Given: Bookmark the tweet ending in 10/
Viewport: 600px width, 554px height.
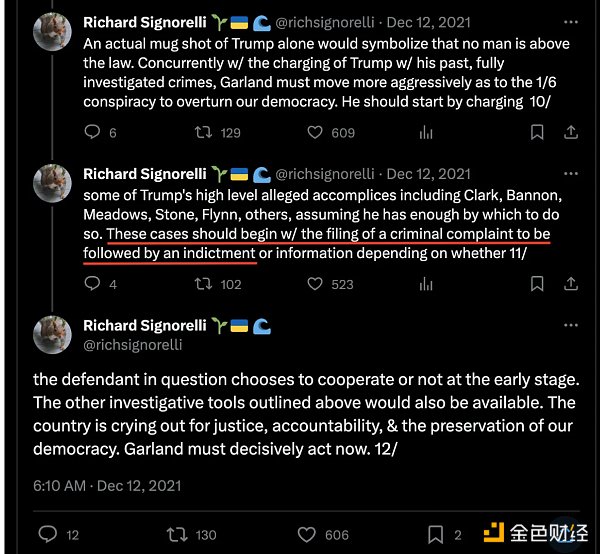Looking at the screenshot, I should [535, 132].
